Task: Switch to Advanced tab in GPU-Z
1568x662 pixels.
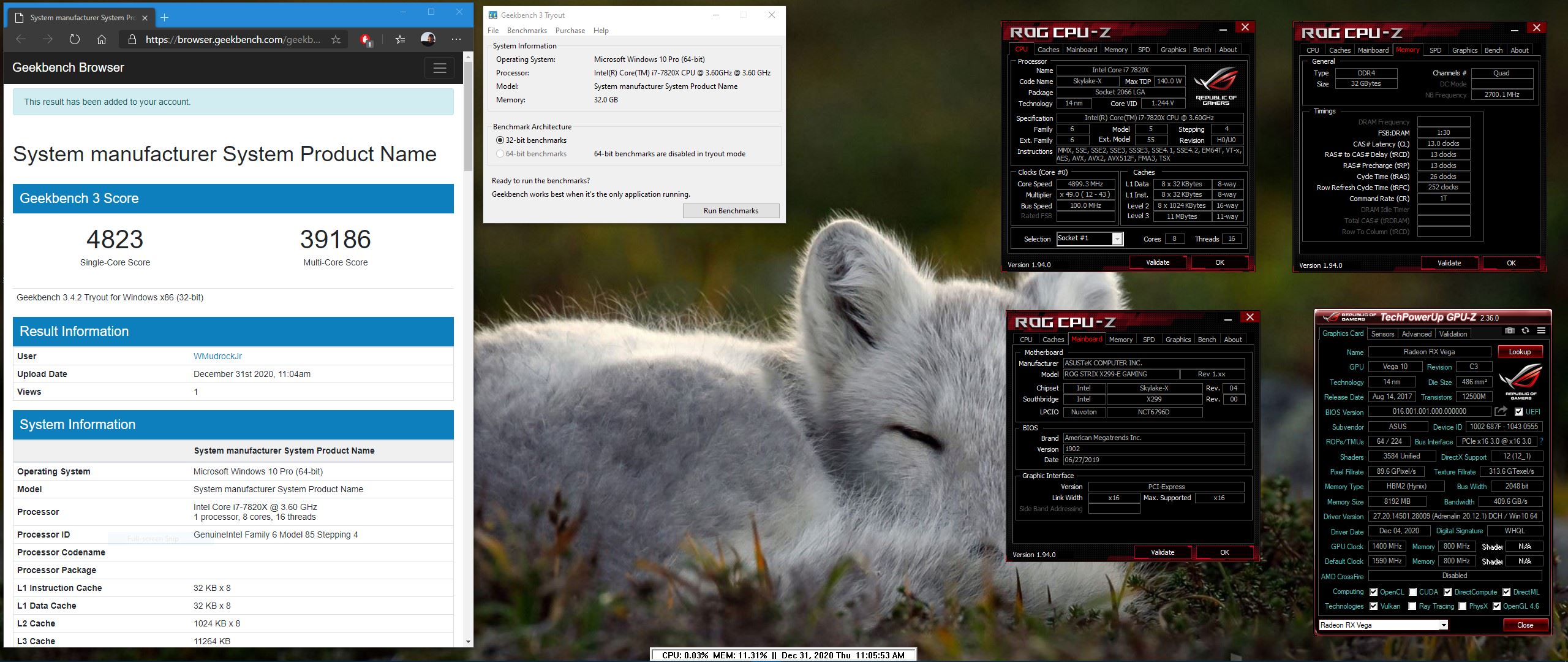Action: pos(1417,334)
